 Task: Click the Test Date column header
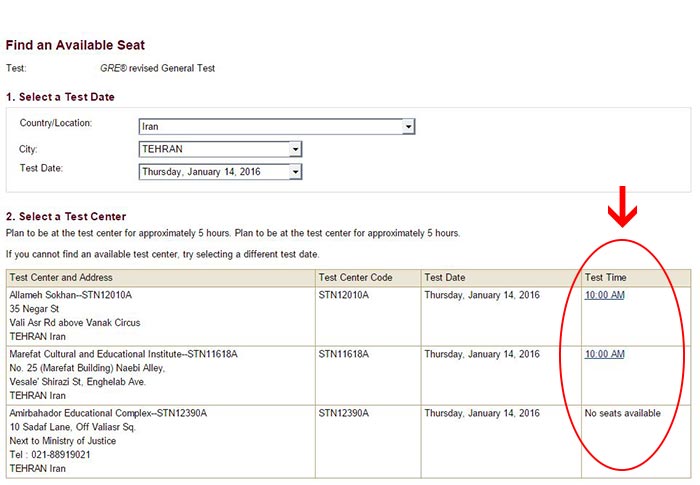[x=446, y=277]
